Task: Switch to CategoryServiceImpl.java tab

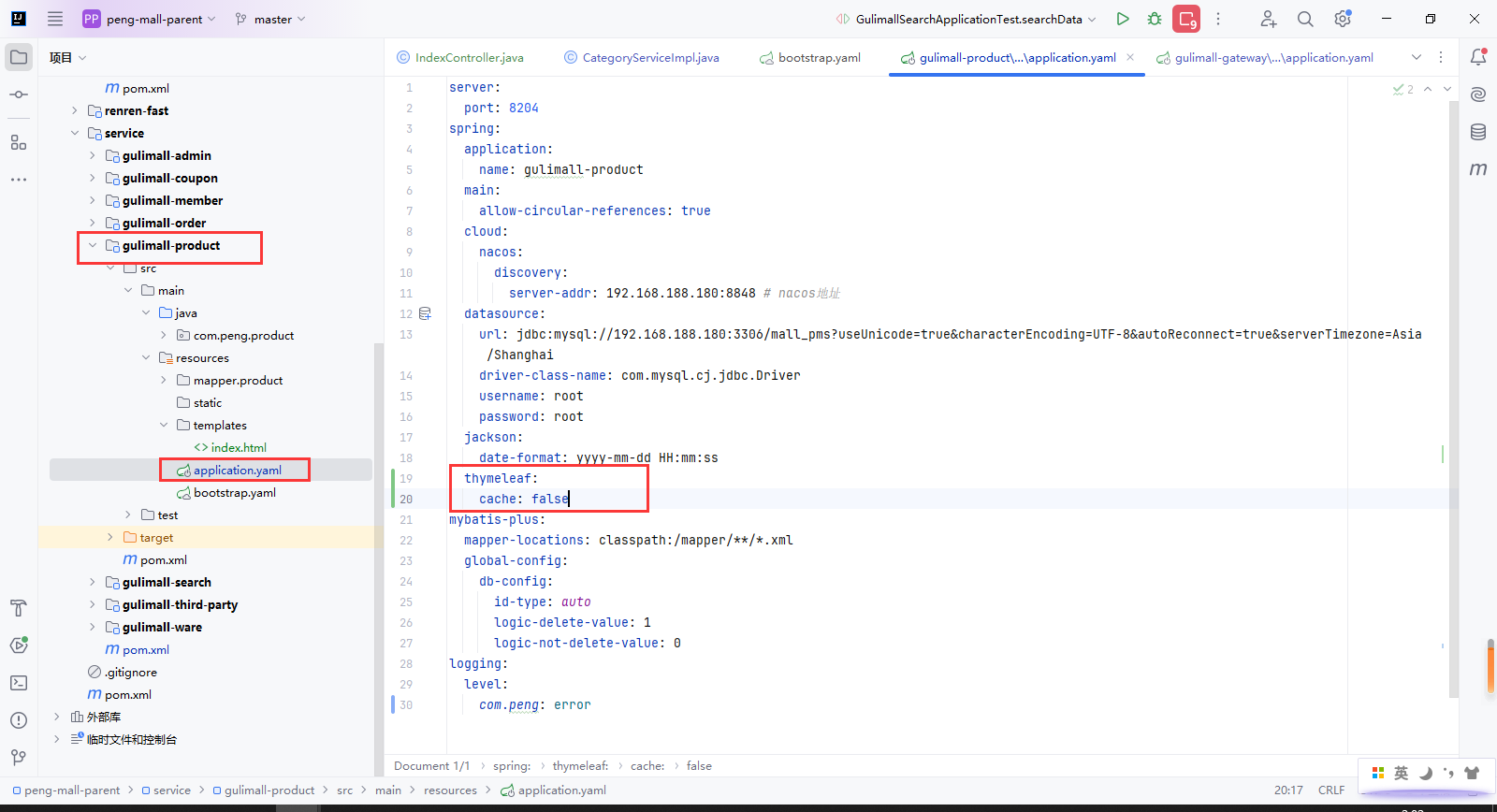Action: 641,57
